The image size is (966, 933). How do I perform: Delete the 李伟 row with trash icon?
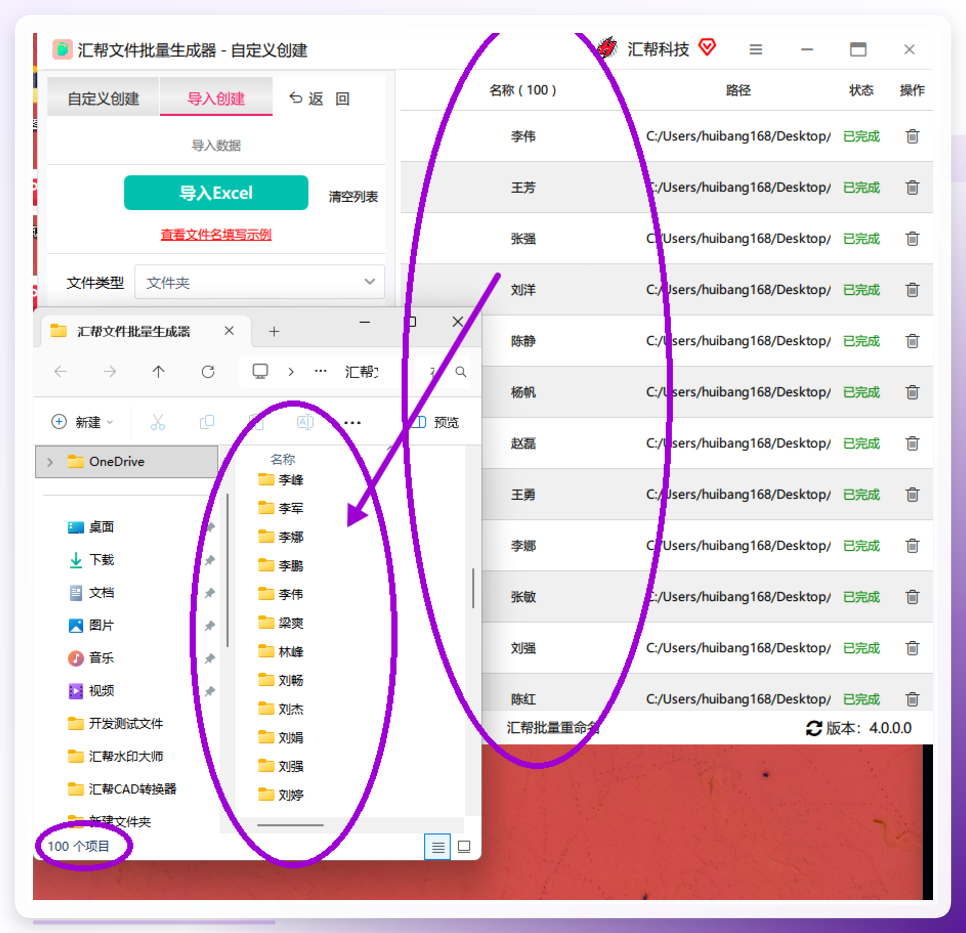pos(912,136)
